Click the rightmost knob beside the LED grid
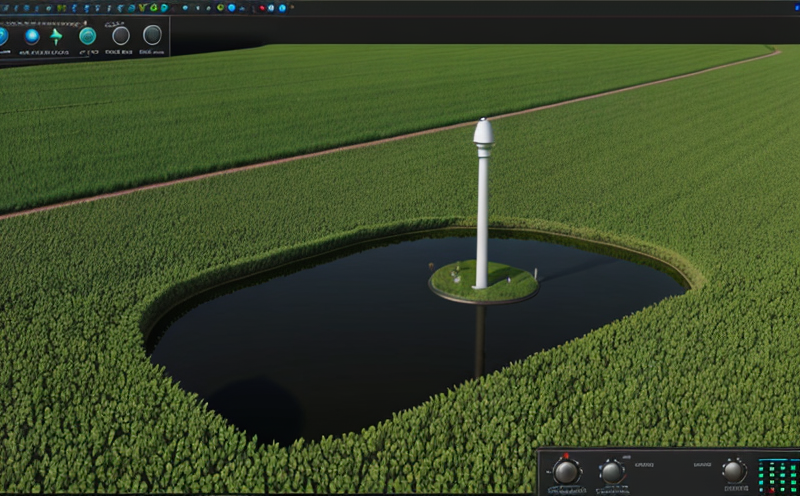The image size is (800, 496). pos(734,471)
